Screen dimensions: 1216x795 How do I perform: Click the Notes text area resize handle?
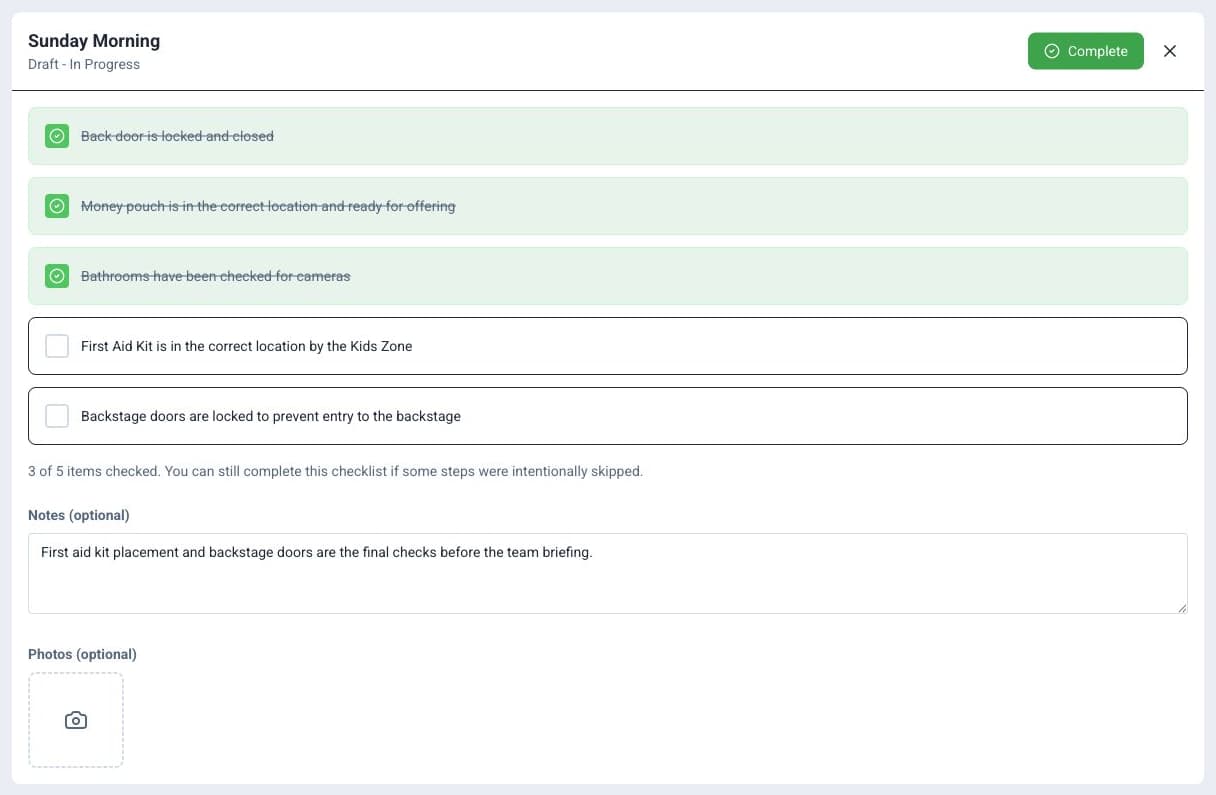coord(1182,608)
